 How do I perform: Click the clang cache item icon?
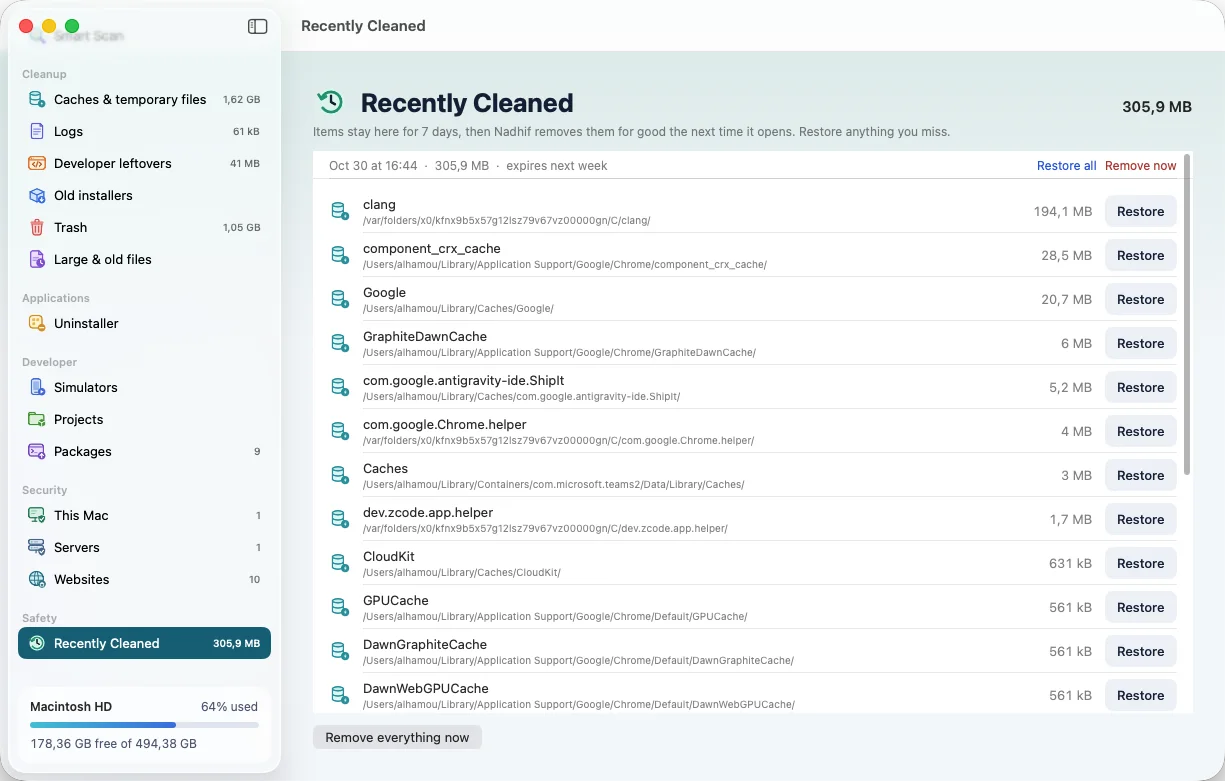[340, 211]
